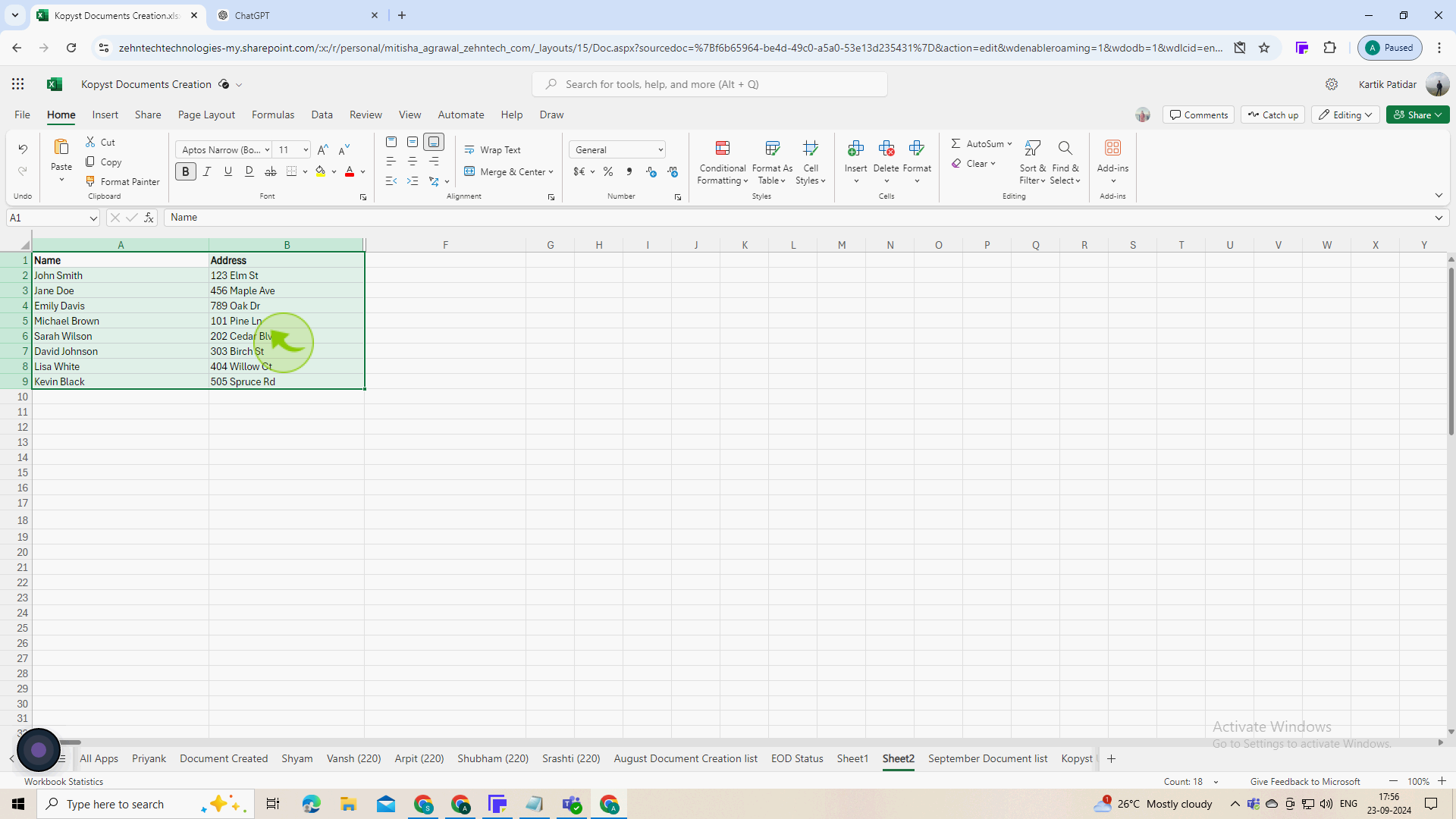Click the Orientation text angle icon
Viewport: 1456px width, 819px height.
pyautogui.click(x=434, y=181)
